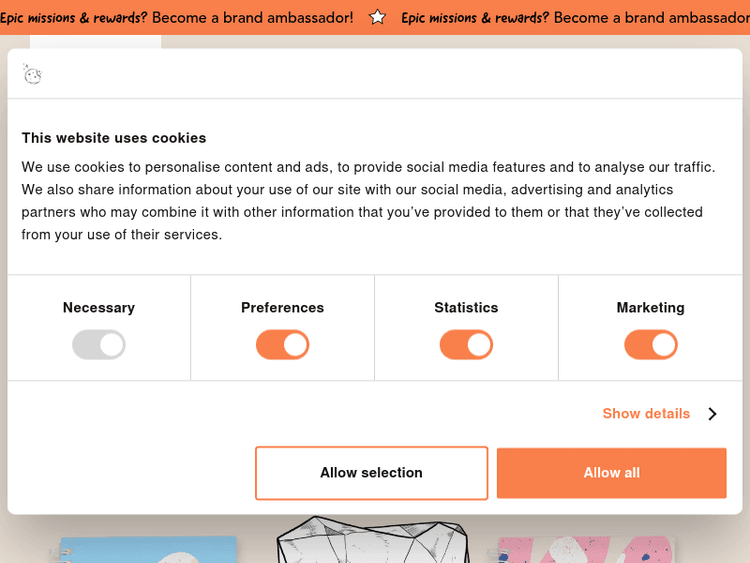Click the black-and-white rock illustration thumbnail
This screenshot has height=563, width=750.
point(371,540)
